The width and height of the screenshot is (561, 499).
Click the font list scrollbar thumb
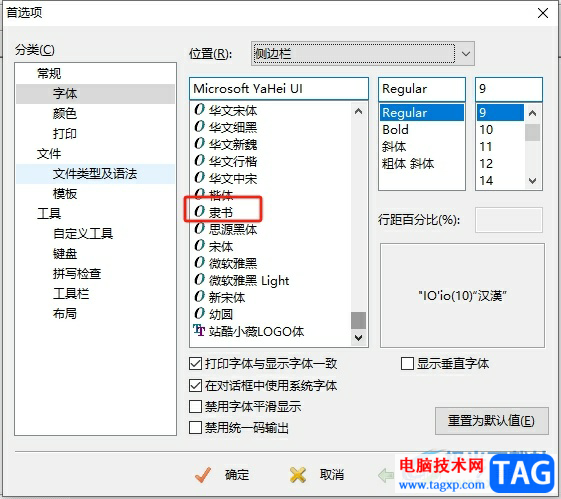pyautogui.click(x=358, y=320)
